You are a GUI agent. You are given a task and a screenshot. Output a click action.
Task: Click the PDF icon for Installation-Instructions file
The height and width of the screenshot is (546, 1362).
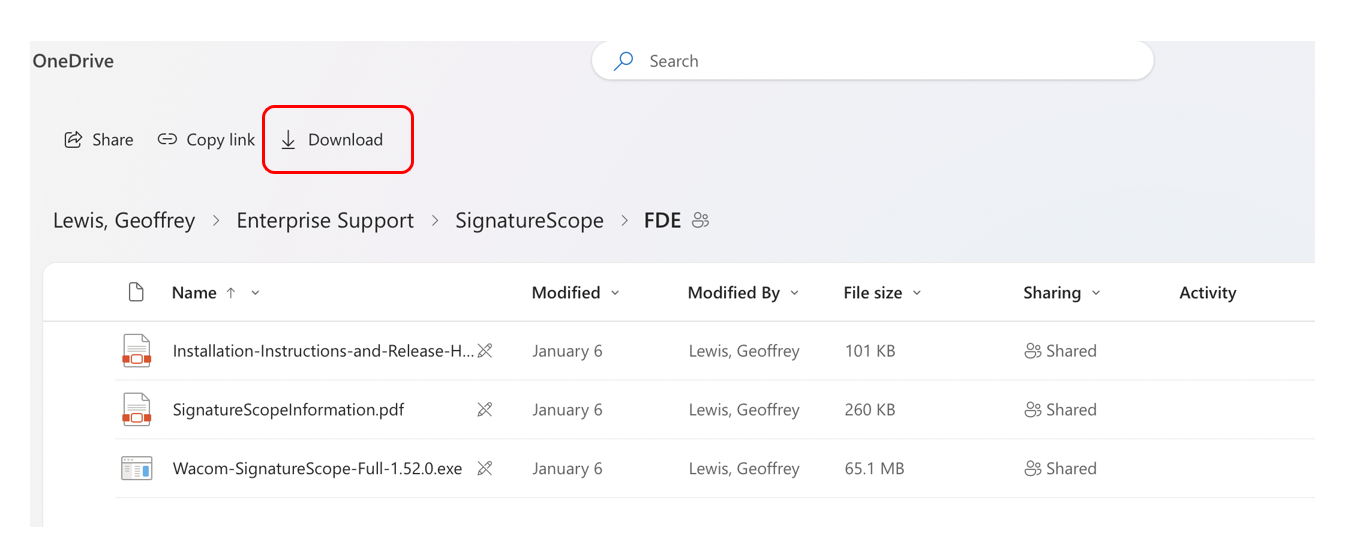[137, 351]
